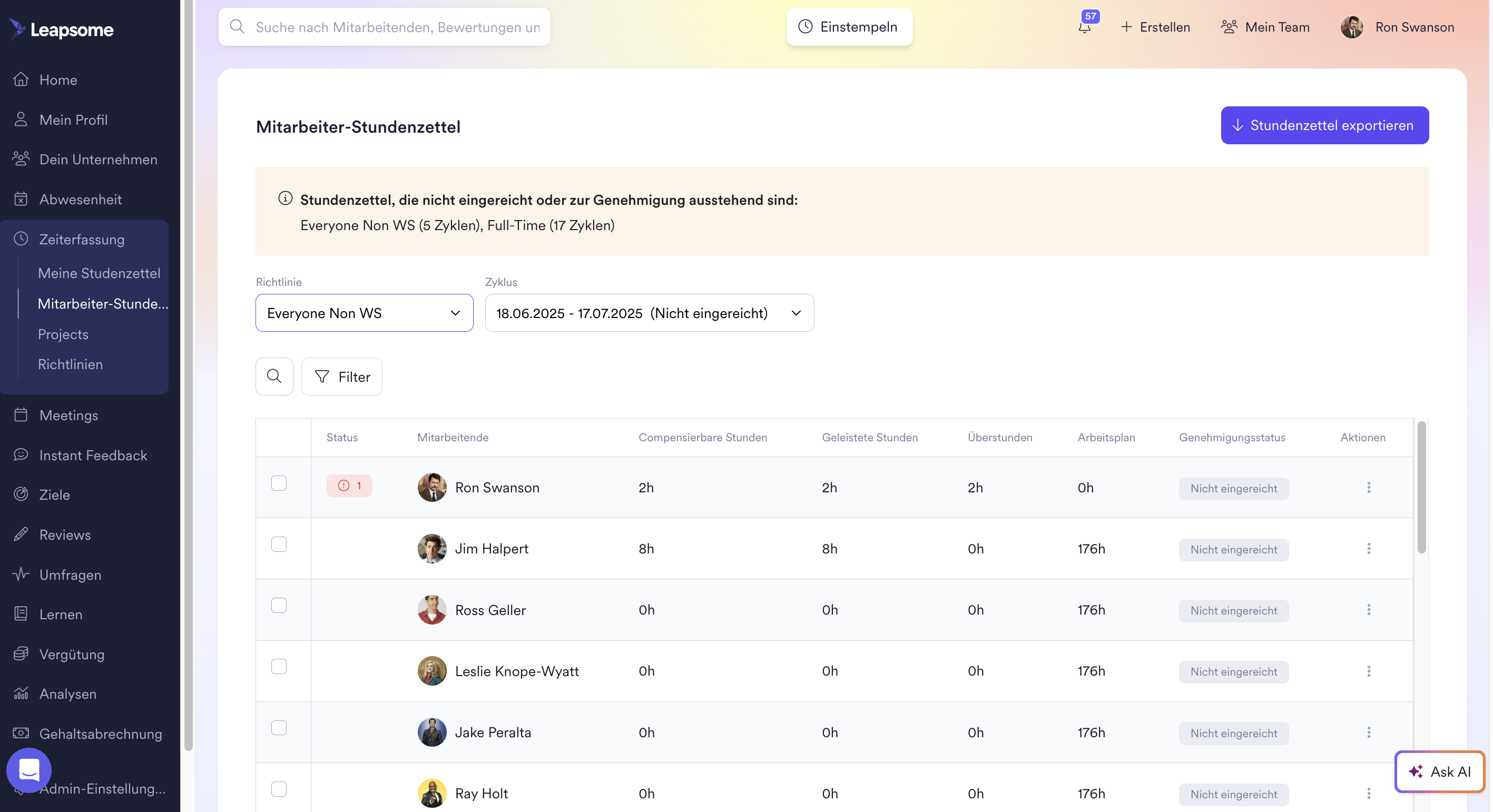Open actions menu for Ron Swanson row
Viewport: 1493px width, 812px height.
(x=1368, y=487)
